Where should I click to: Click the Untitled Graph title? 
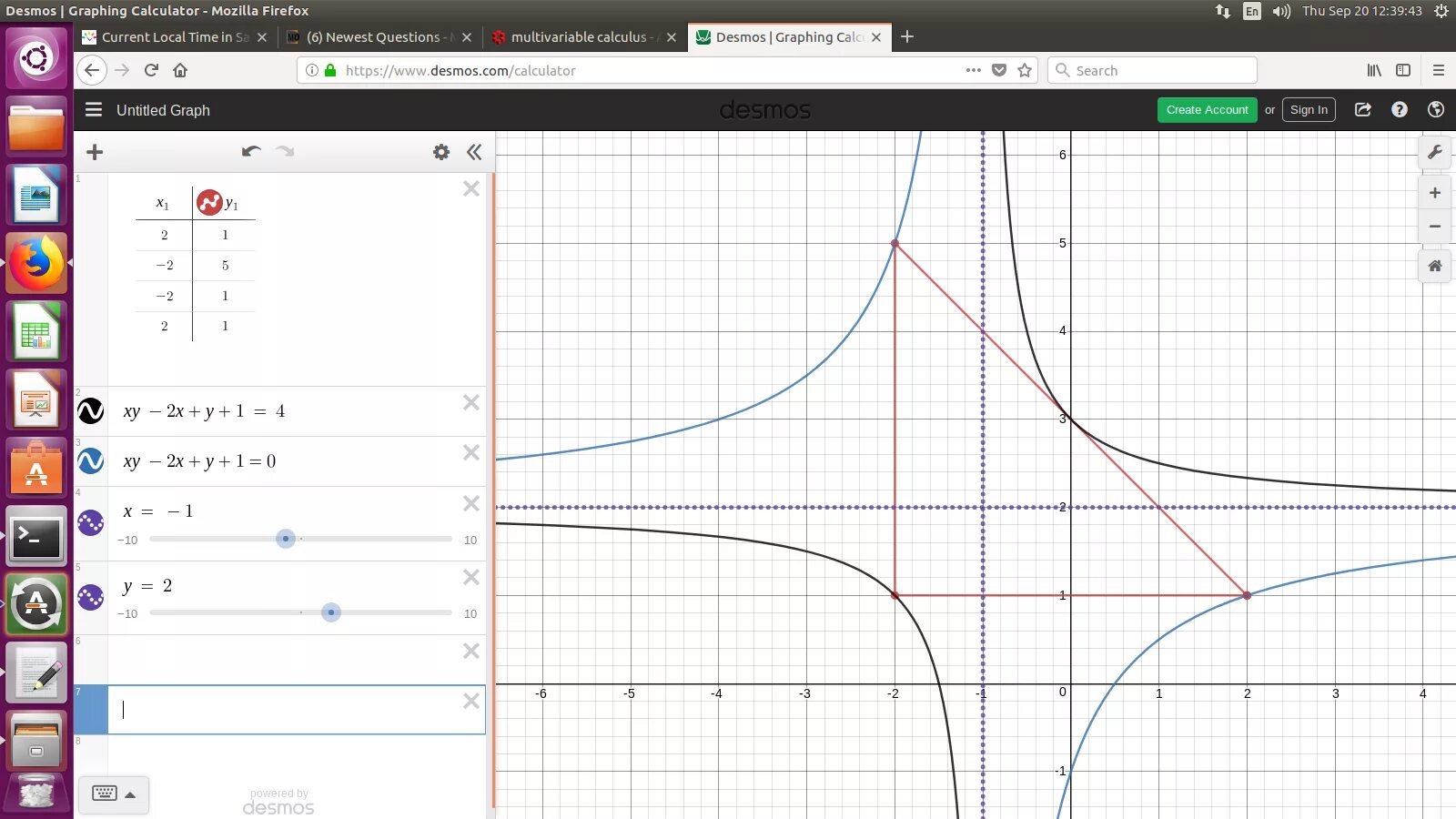[x=163, y=110]
